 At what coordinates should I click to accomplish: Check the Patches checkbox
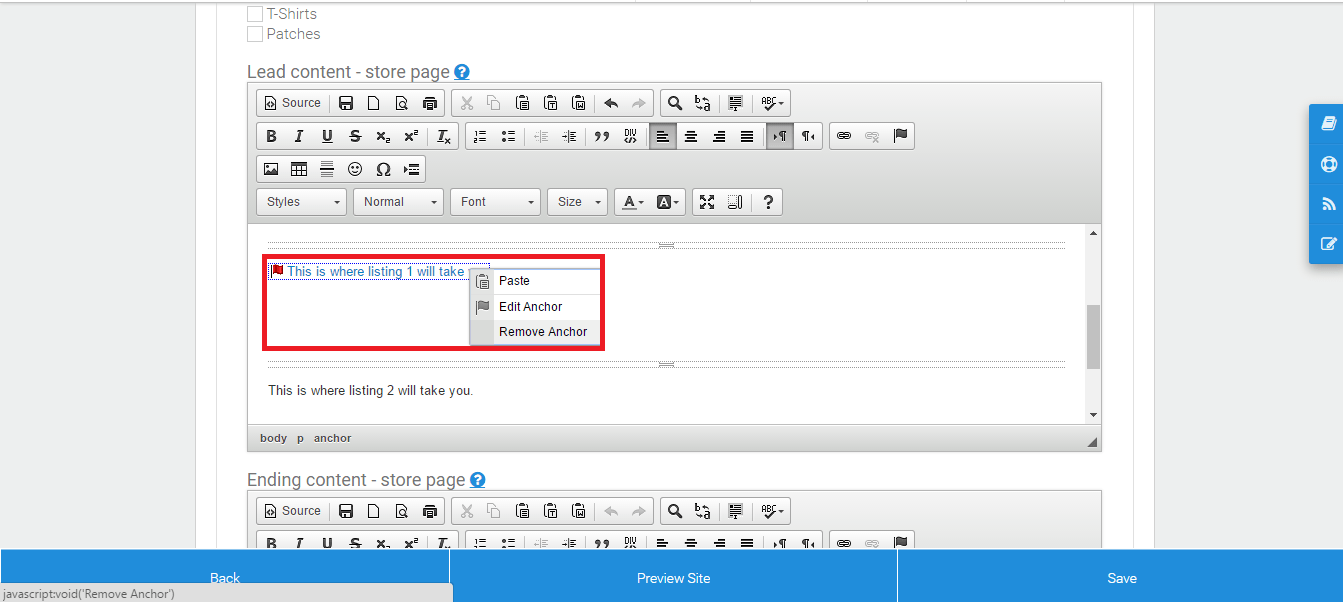point(255,33)
